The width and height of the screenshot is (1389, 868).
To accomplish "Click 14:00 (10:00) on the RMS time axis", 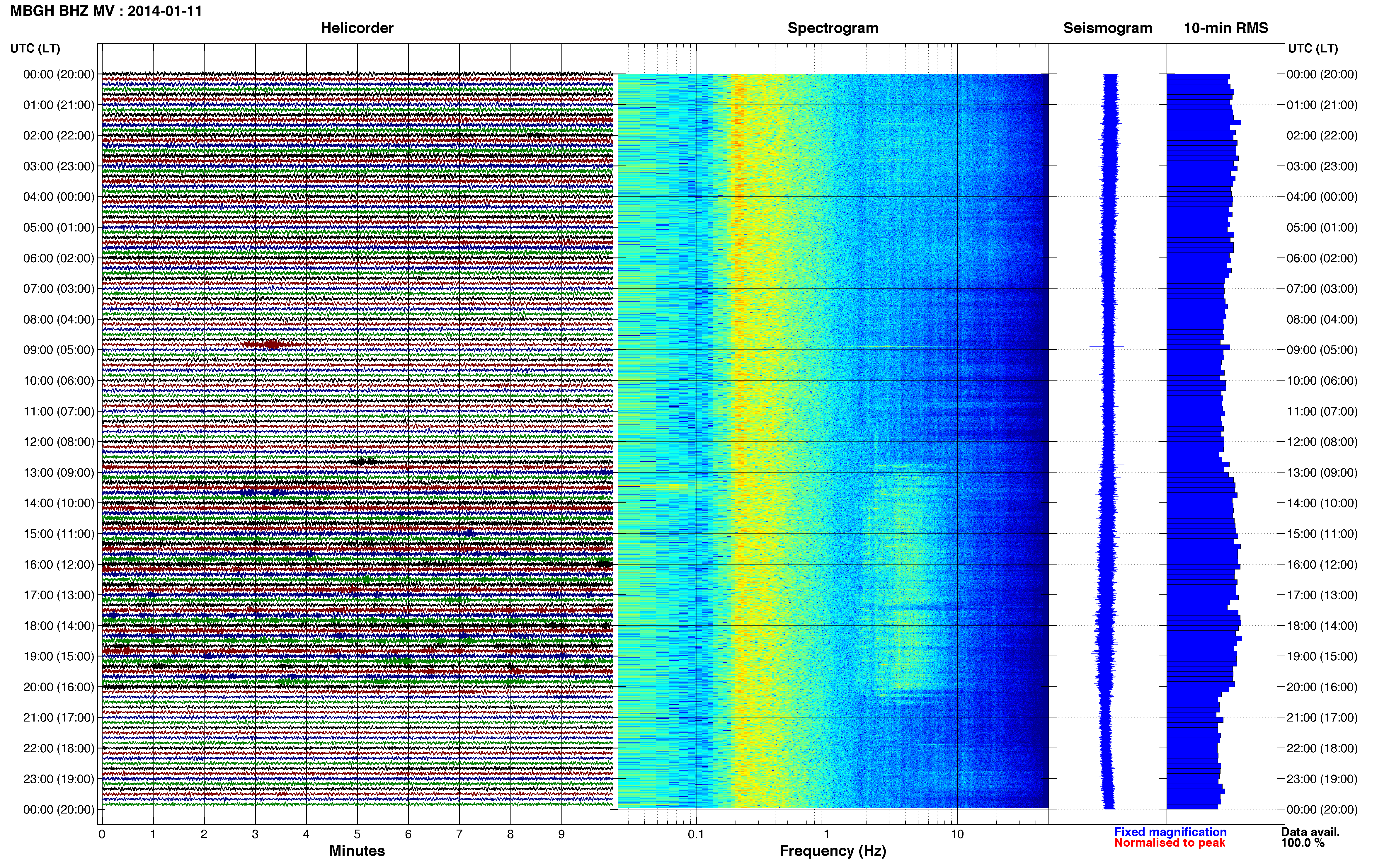I will [1322, 504].
